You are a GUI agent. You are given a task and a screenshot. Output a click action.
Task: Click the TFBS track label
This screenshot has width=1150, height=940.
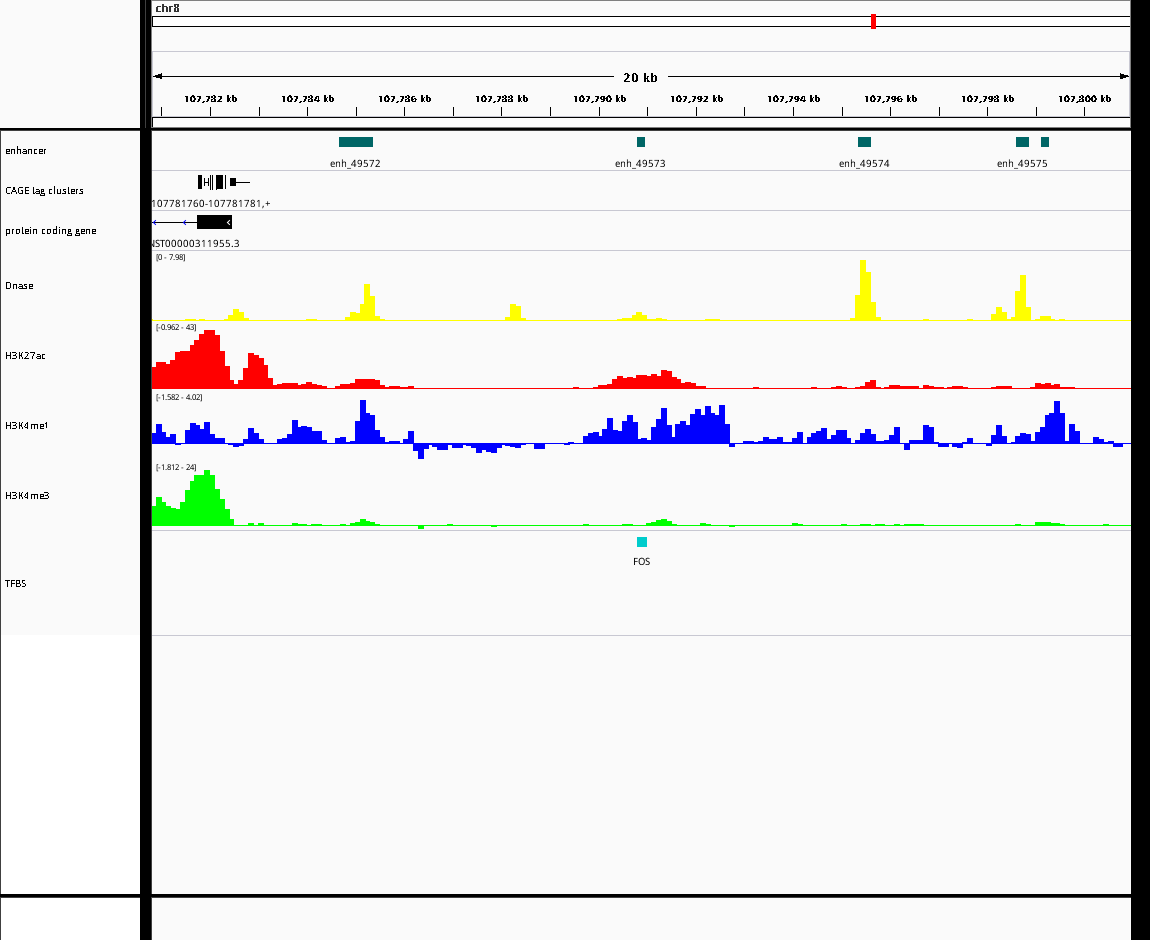(x=15, y=584)
